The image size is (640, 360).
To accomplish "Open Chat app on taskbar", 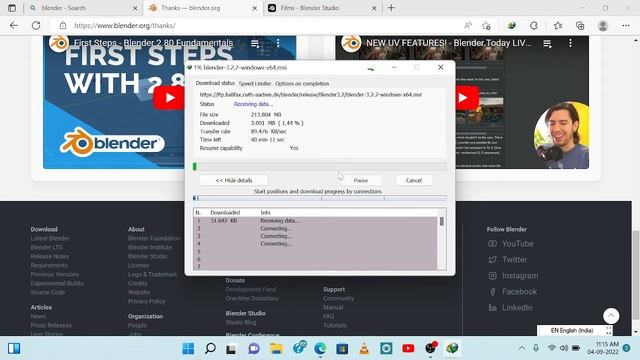I will click(x=254, y=349).
